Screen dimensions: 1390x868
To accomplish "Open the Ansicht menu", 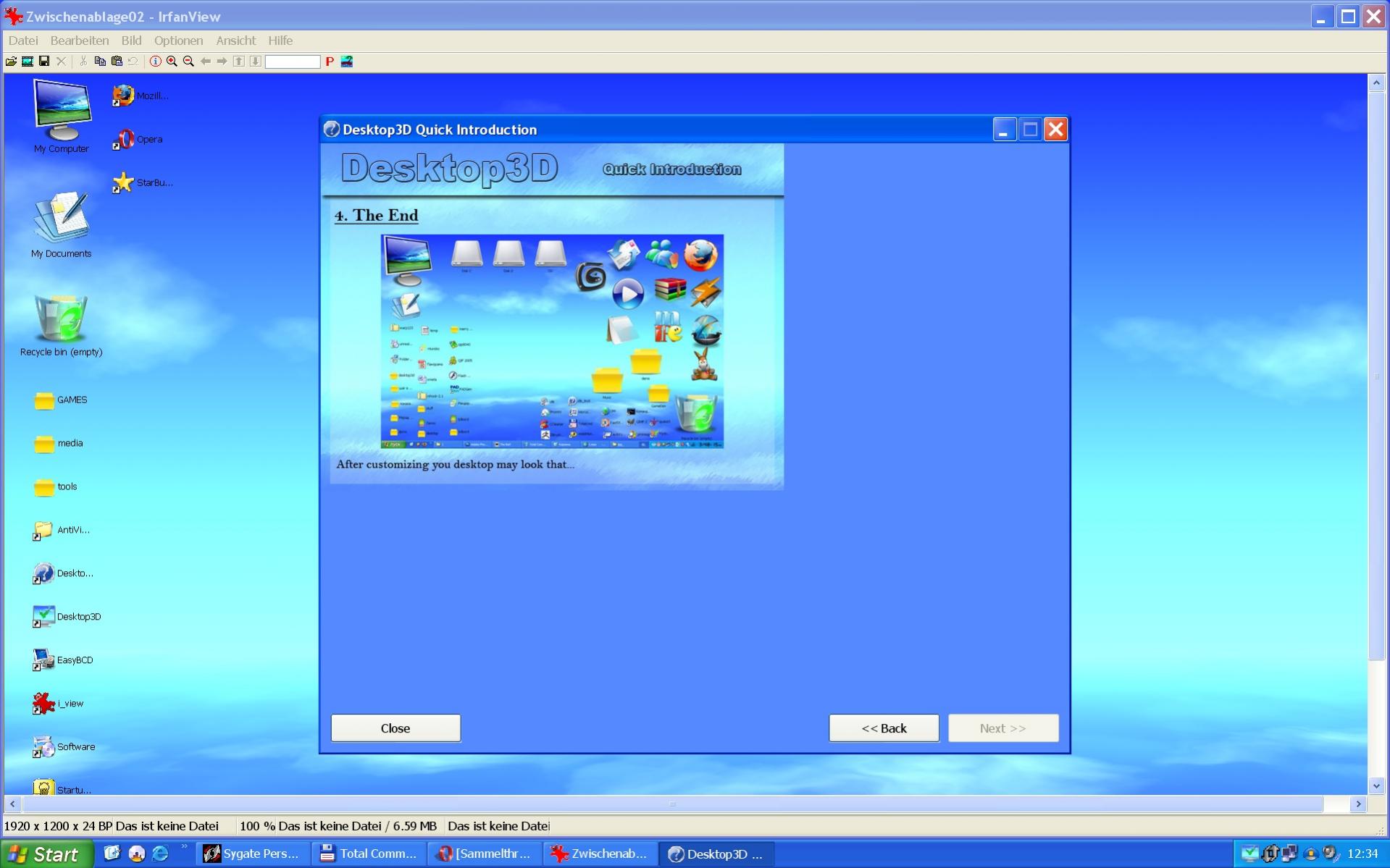I will 236,41.
